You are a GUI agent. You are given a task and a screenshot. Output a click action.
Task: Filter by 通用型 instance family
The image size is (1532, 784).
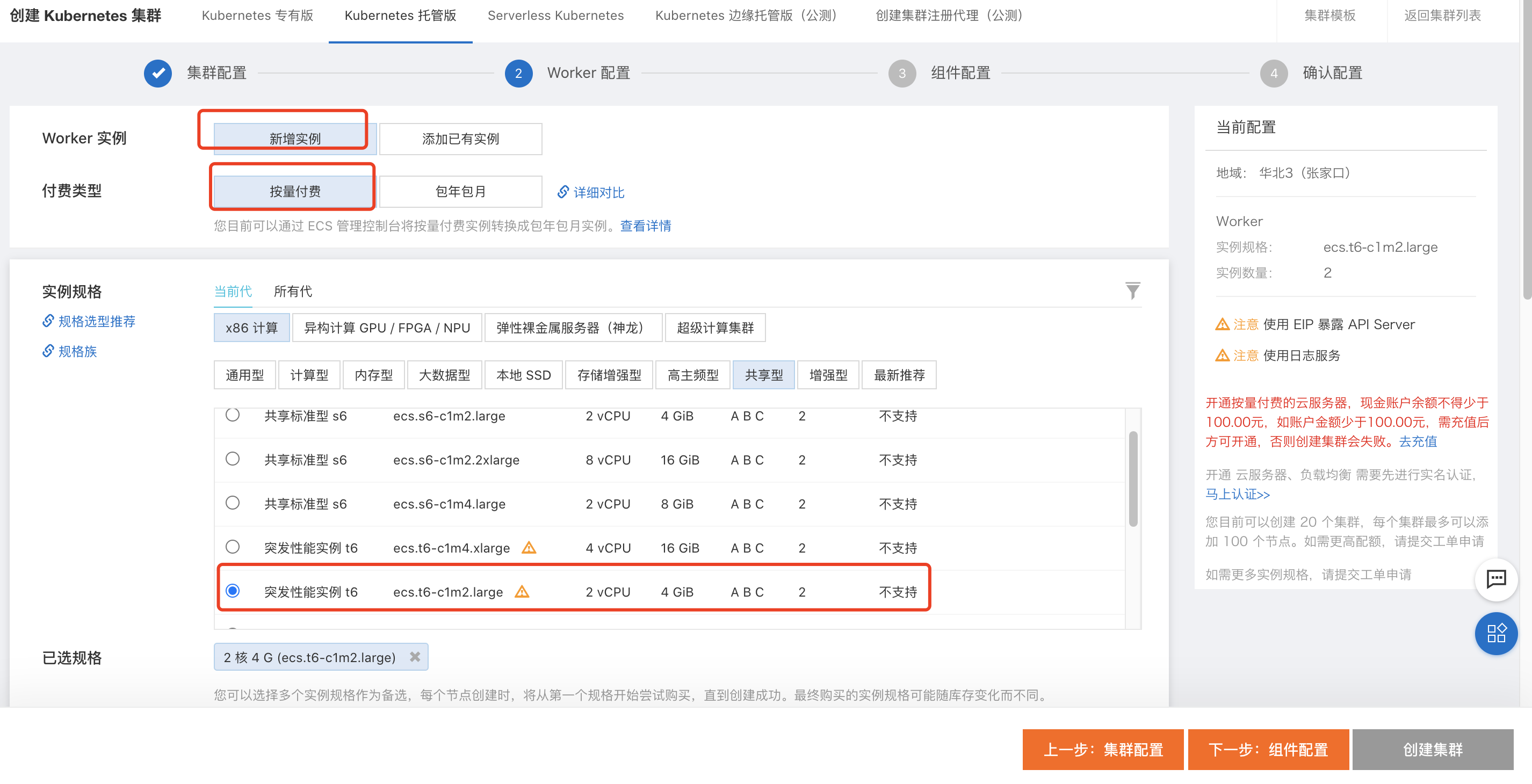tap(244, 375)
